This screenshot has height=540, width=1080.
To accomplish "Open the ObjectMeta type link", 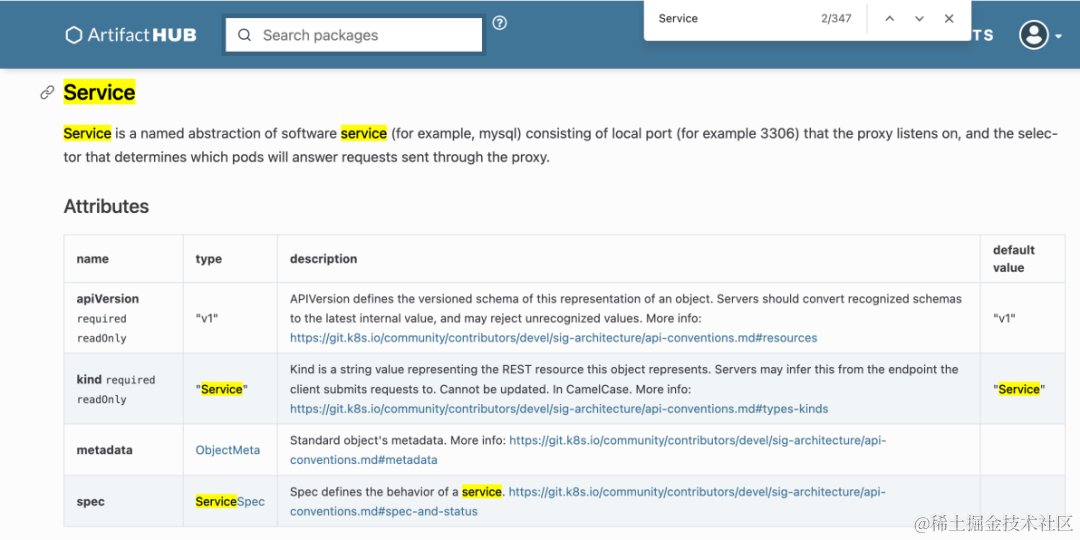I will point(228,450).
